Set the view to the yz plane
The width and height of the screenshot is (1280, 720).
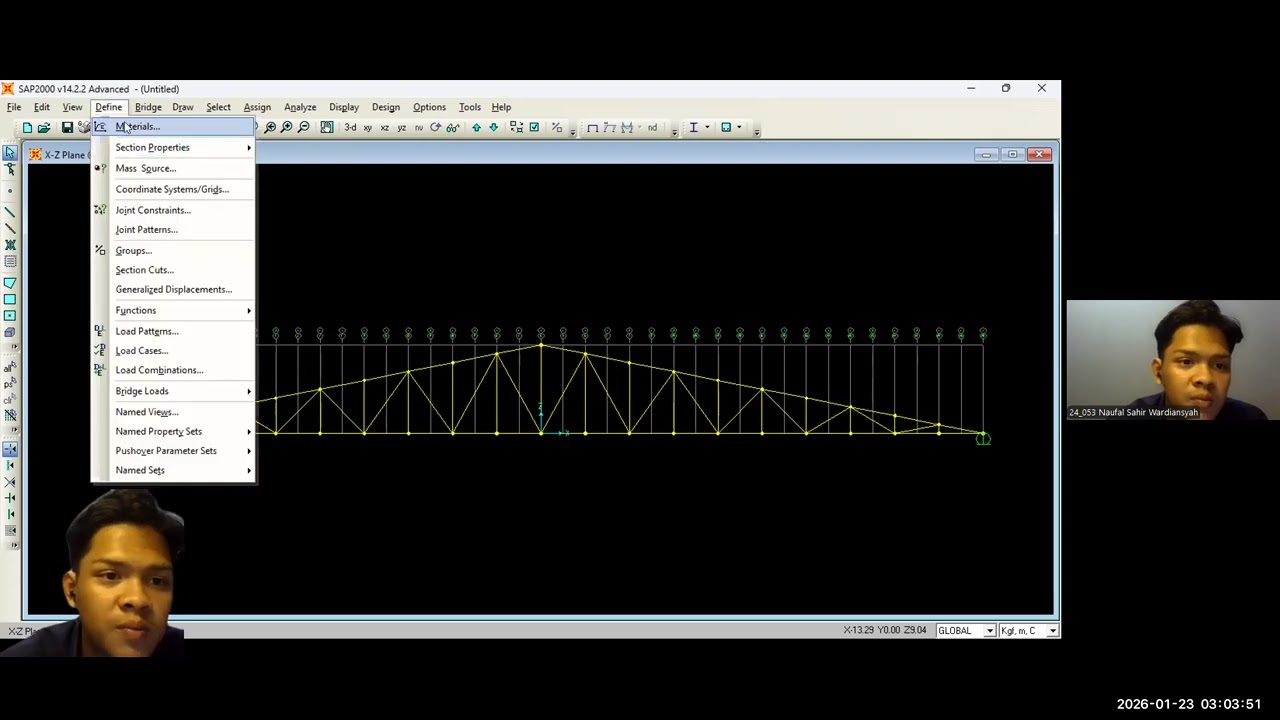point(401,128)
